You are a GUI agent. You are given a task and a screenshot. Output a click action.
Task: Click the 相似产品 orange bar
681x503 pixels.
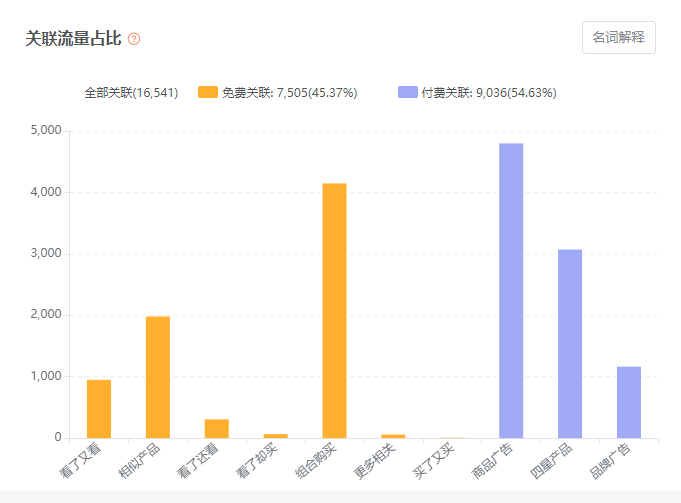click(158, 377)
